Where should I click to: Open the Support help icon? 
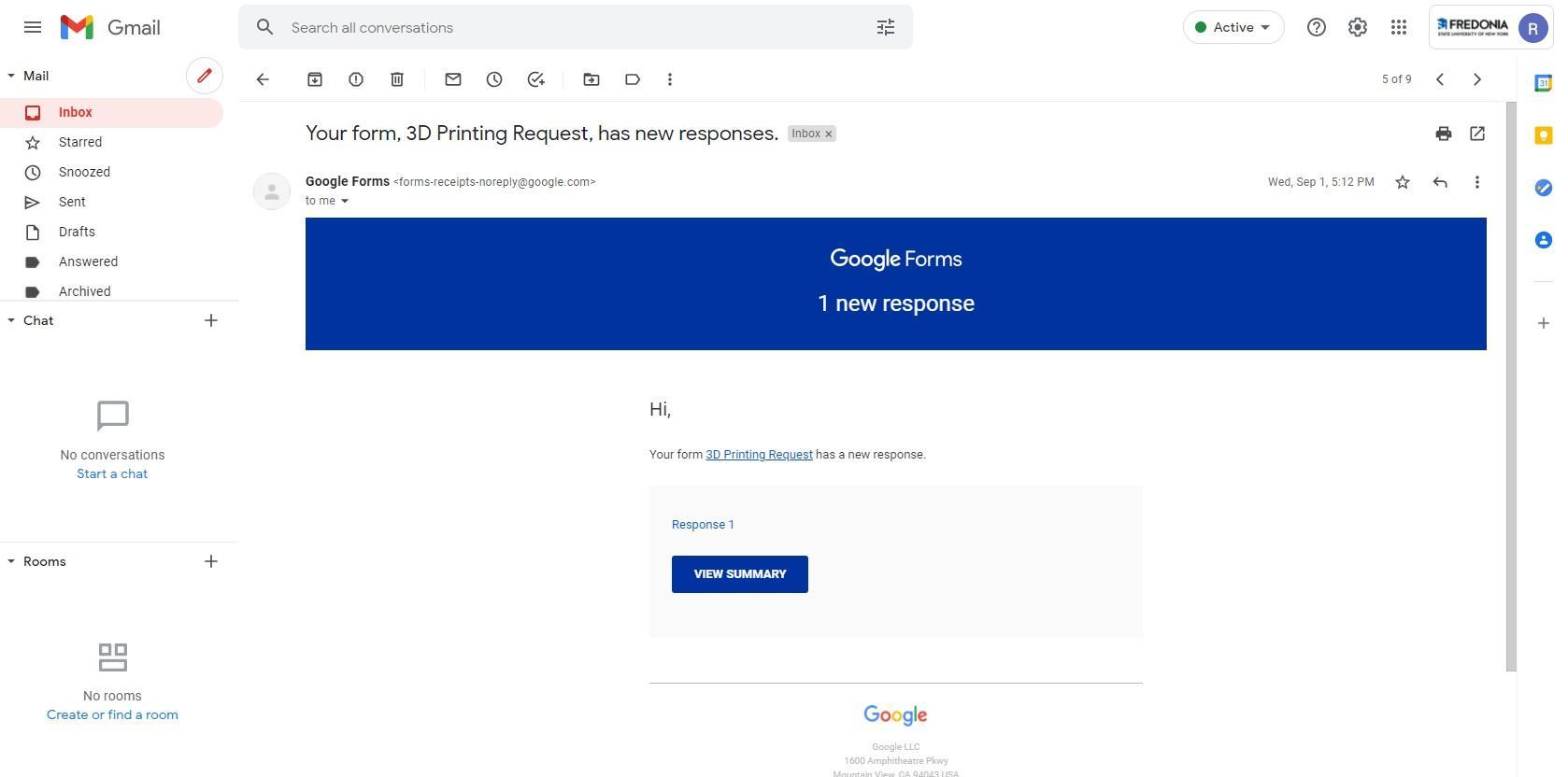click(x=1317, y=27)
